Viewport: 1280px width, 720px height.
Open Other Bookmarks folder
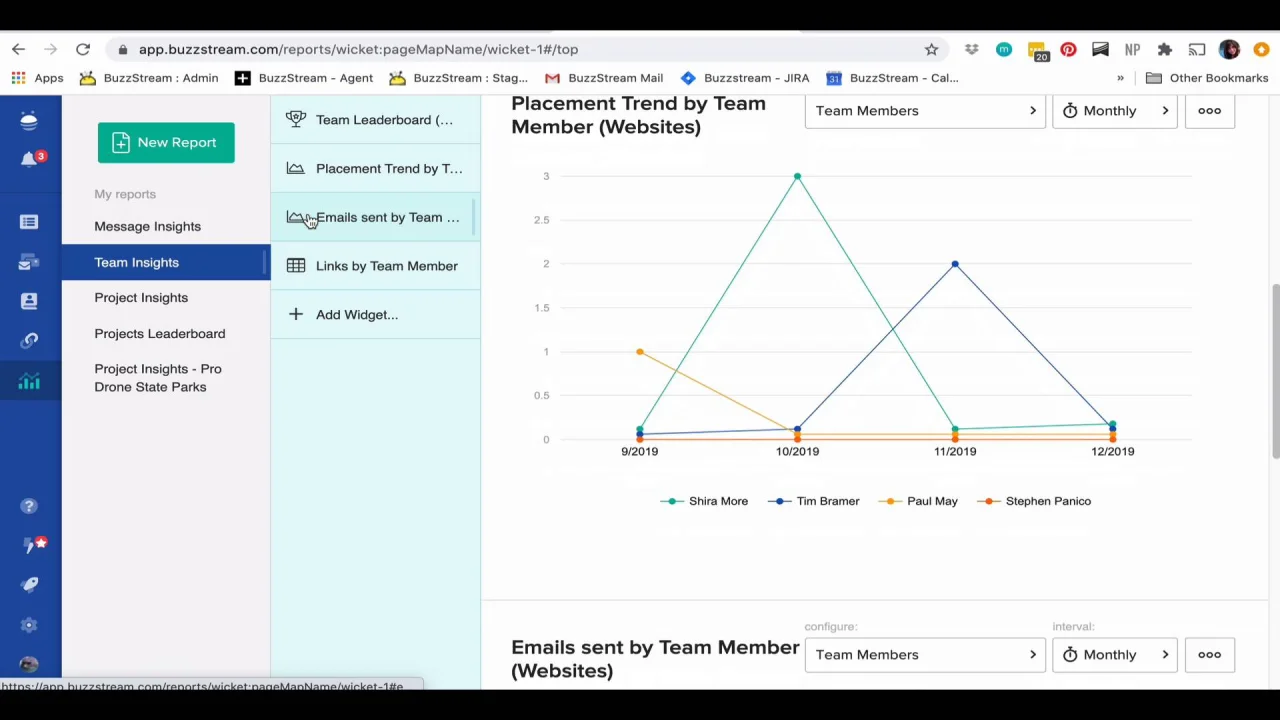1207,78
